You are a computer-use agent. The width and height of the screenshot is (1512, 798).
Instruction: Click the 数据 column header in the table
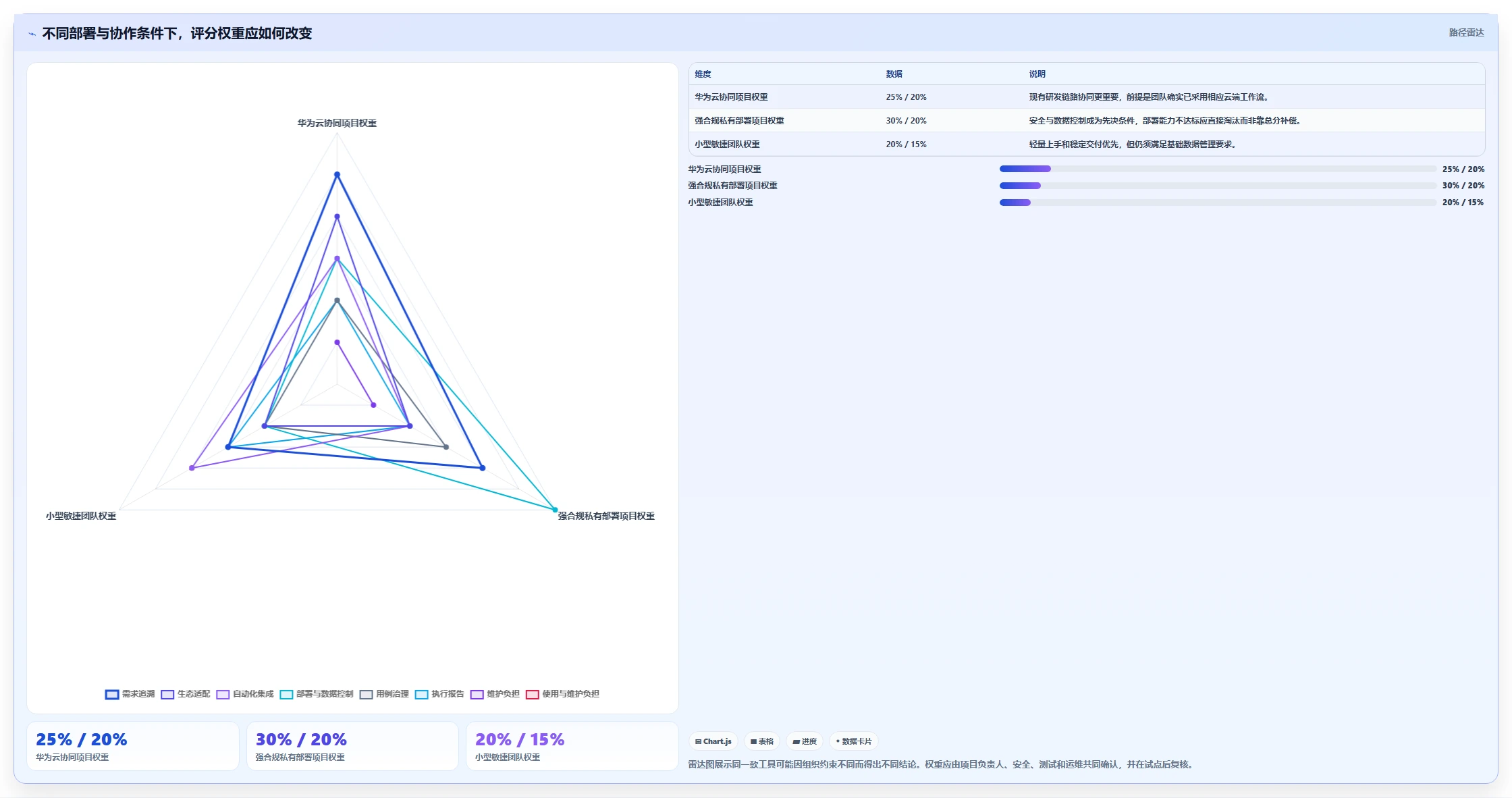pos(894,74)
